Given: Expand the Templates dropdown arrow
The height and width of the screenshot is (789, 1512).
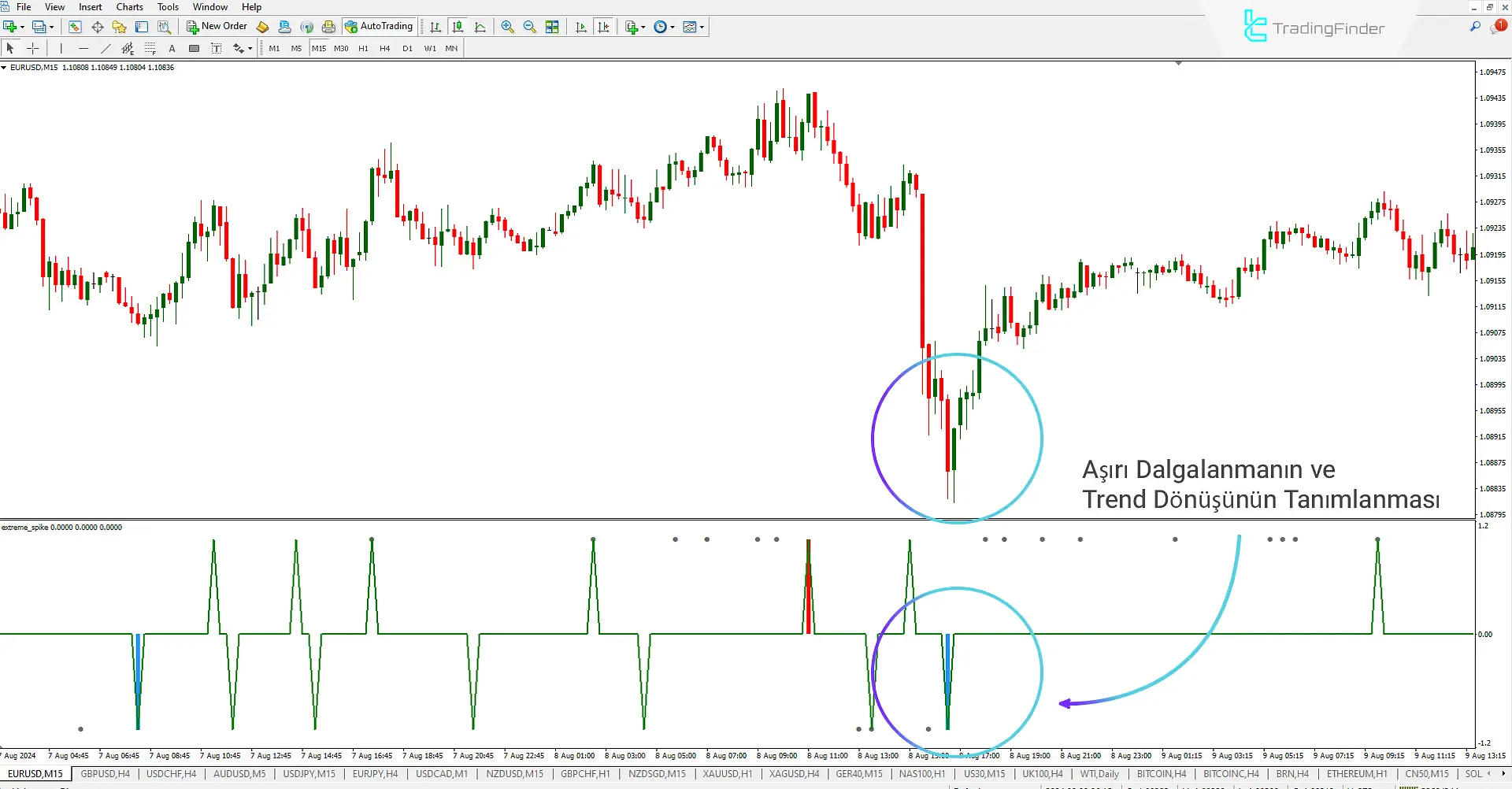Looking at the screenshot, I should (x=702, y=27).
